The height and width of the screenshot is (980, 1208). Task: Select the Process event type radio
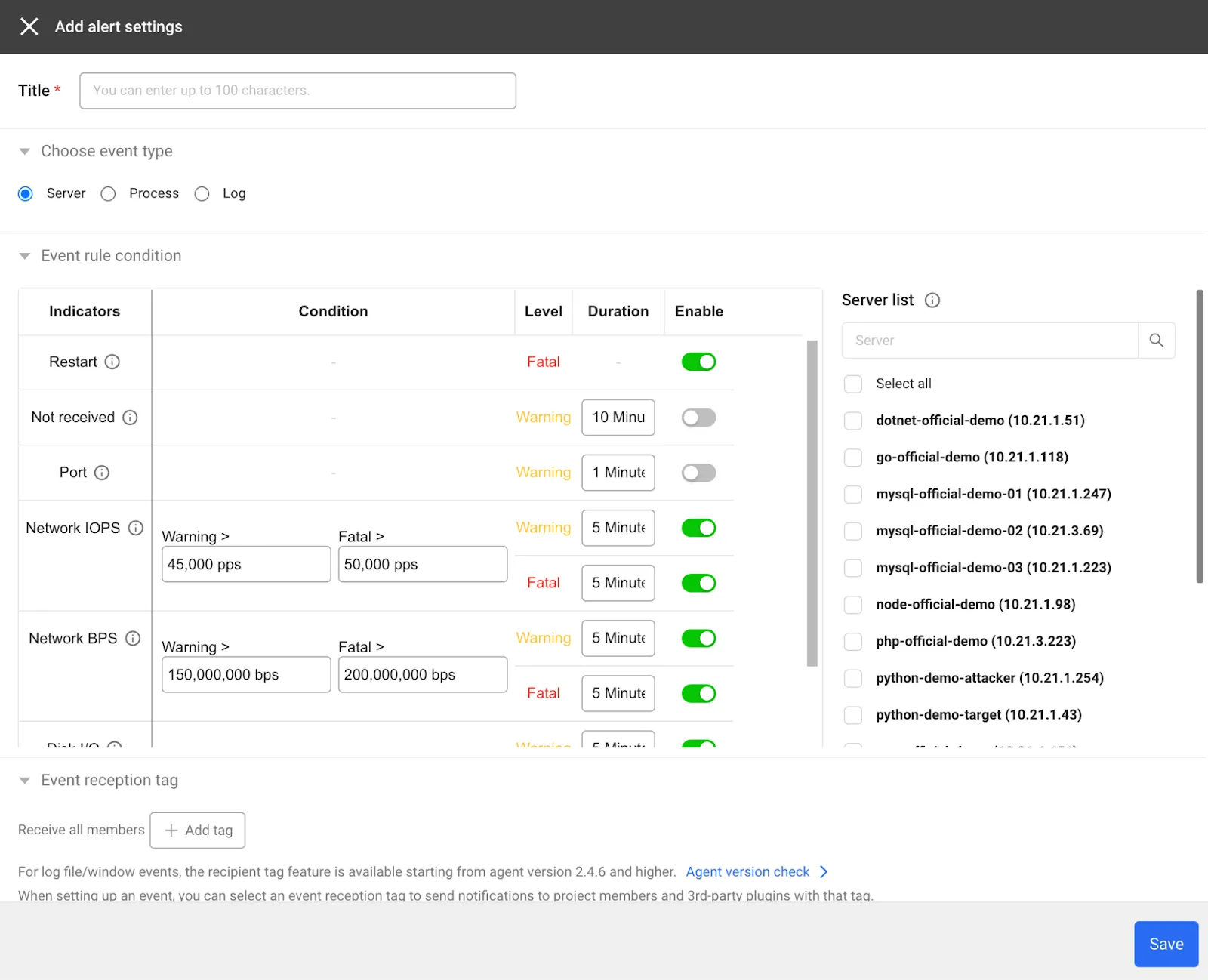tap(109, 194)
